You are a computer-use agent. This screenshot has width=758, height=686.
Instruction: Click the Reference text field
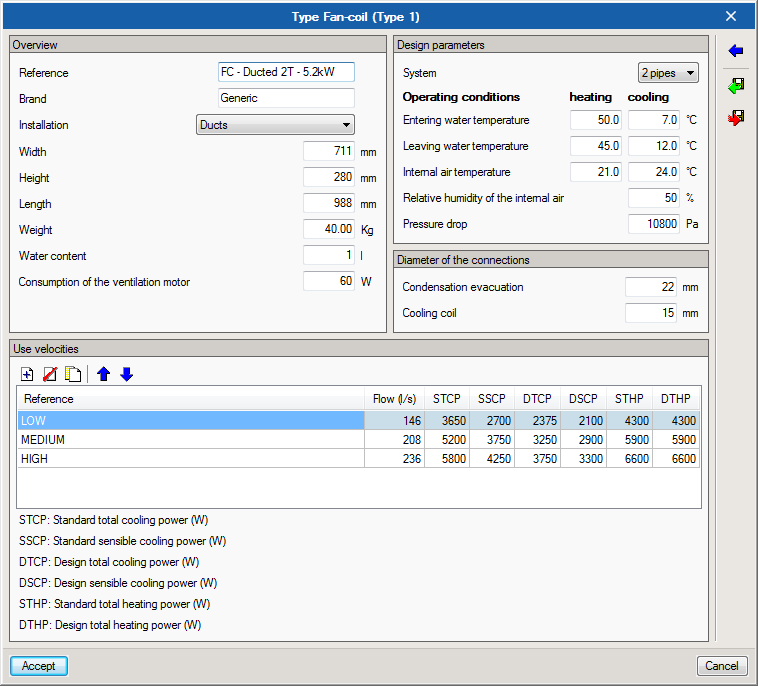click(286, 73)
